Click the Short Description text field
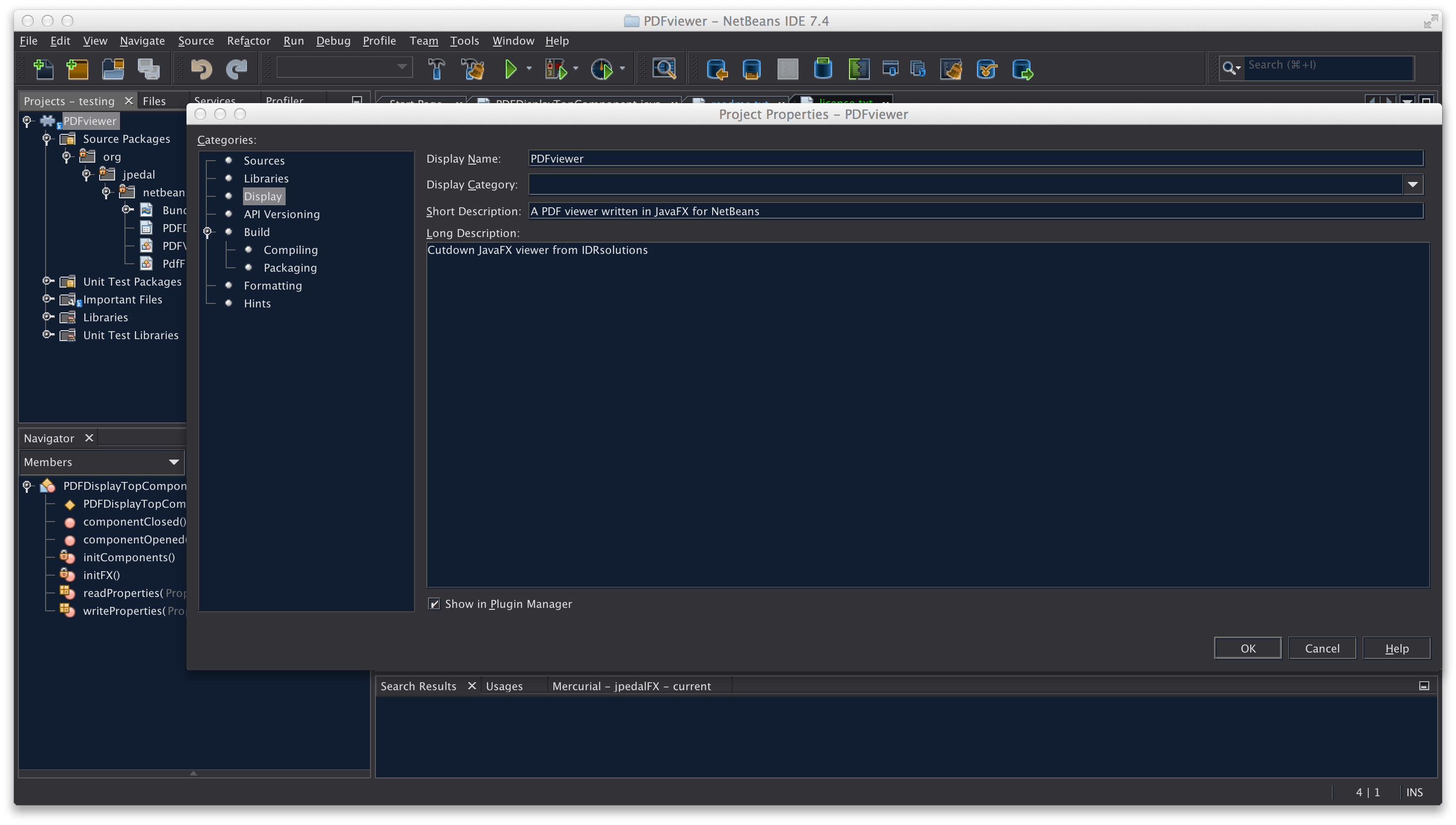Image resolution: width=1456 pixels, height=825 pixels. tap(975, 211)
